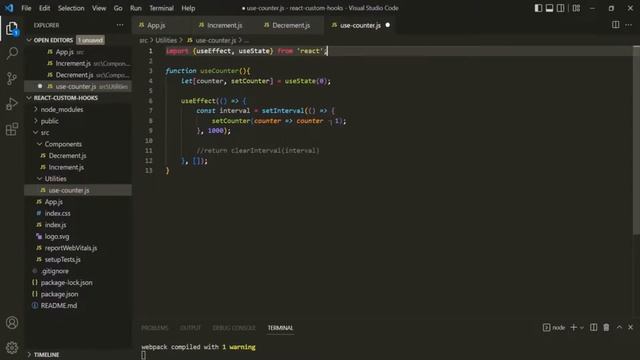This screenshot has height=360, width=640.
Task: Collapse the Utilities folder
Action: 78,179
